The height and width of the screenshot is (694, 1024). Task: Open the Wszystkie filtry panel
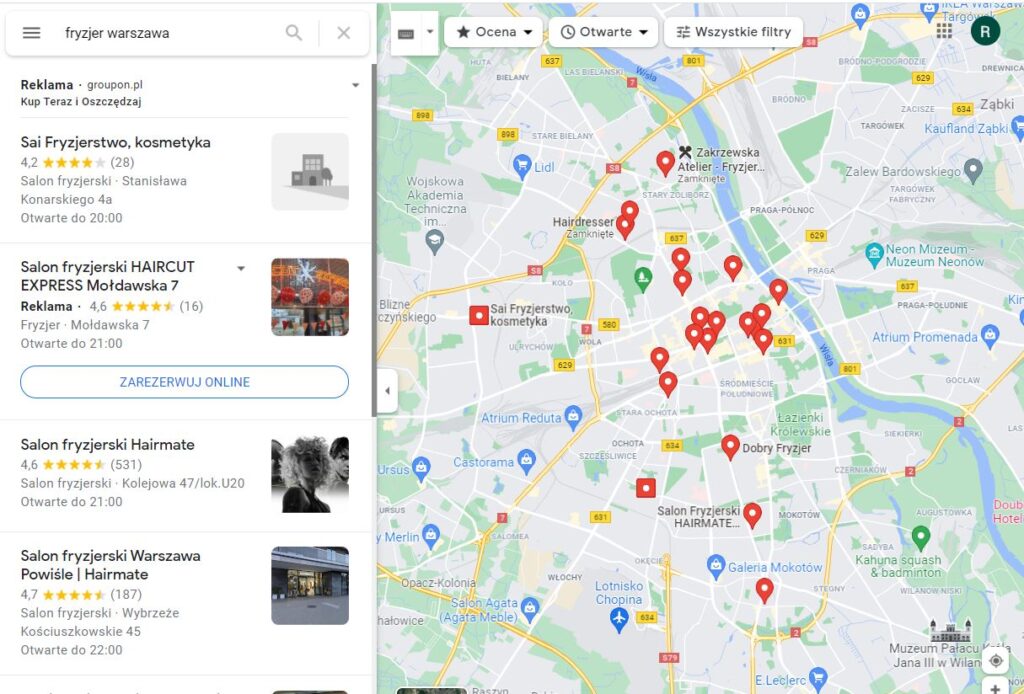point(734,32)
